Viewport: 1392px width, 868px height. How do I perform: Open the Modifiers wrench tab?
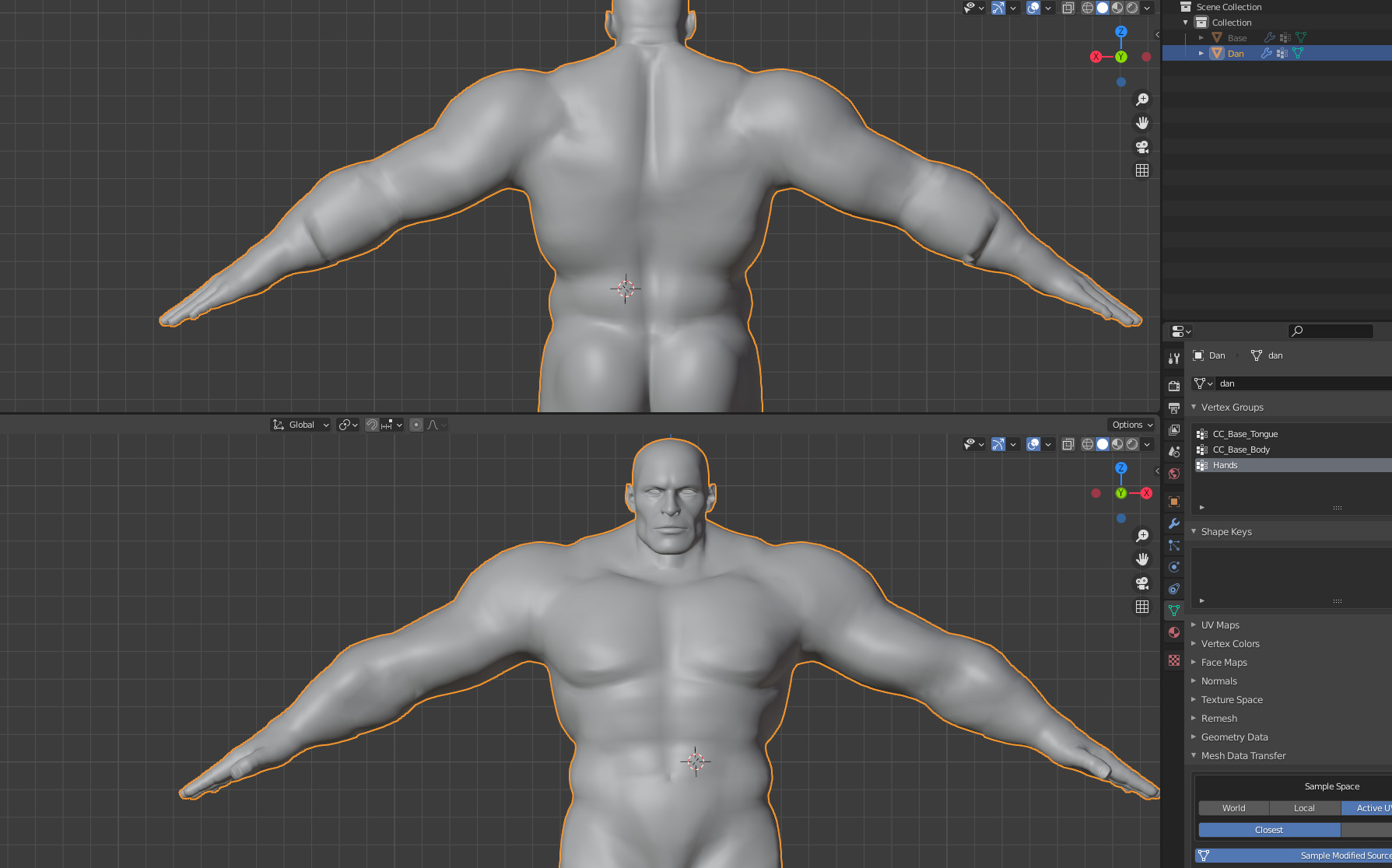click(1174, 523)
